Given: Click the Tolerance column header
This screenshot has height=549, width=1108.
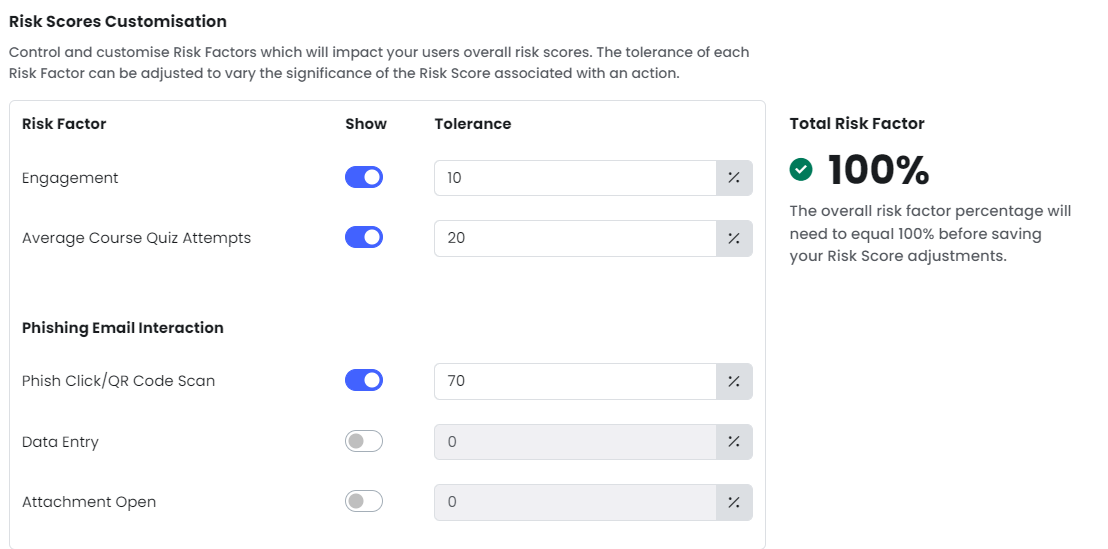Looking at the screenshot, I should (473, 124).
